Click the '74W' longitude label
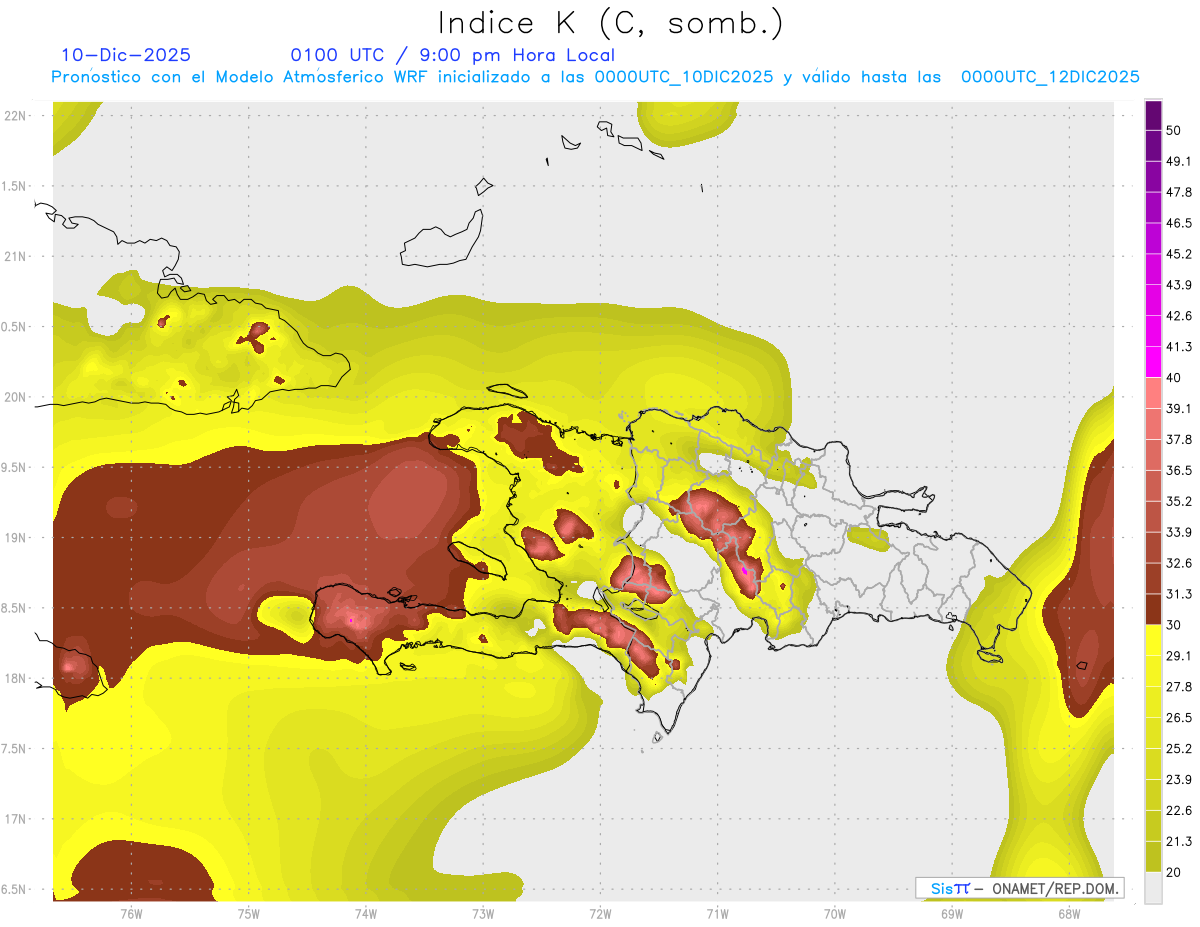This screenshot has width=1200, height=927. pyautogui.click(x=366, y=914)
